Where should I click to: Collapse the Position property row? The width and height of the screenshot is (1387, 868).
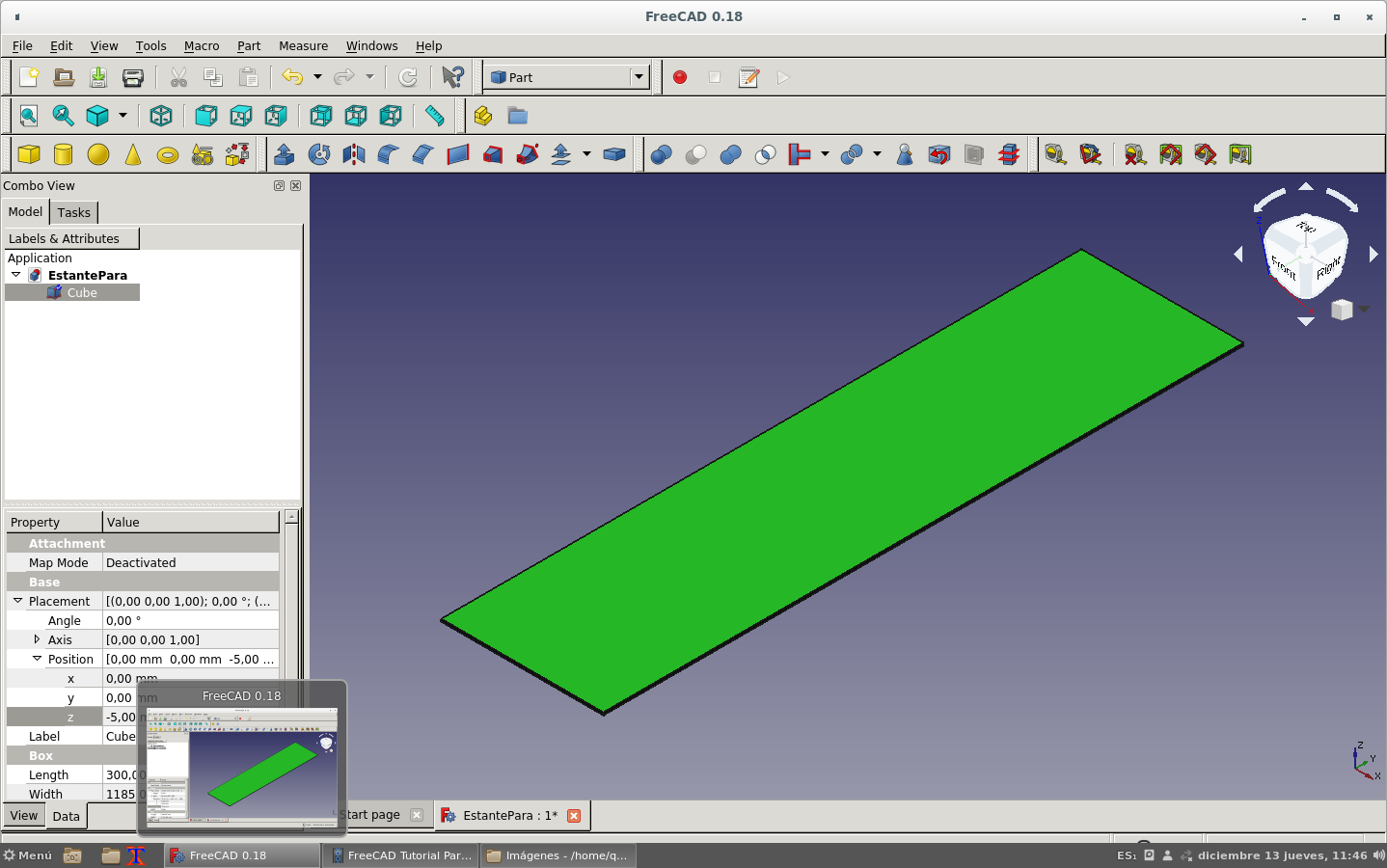(x=37, y=659)
